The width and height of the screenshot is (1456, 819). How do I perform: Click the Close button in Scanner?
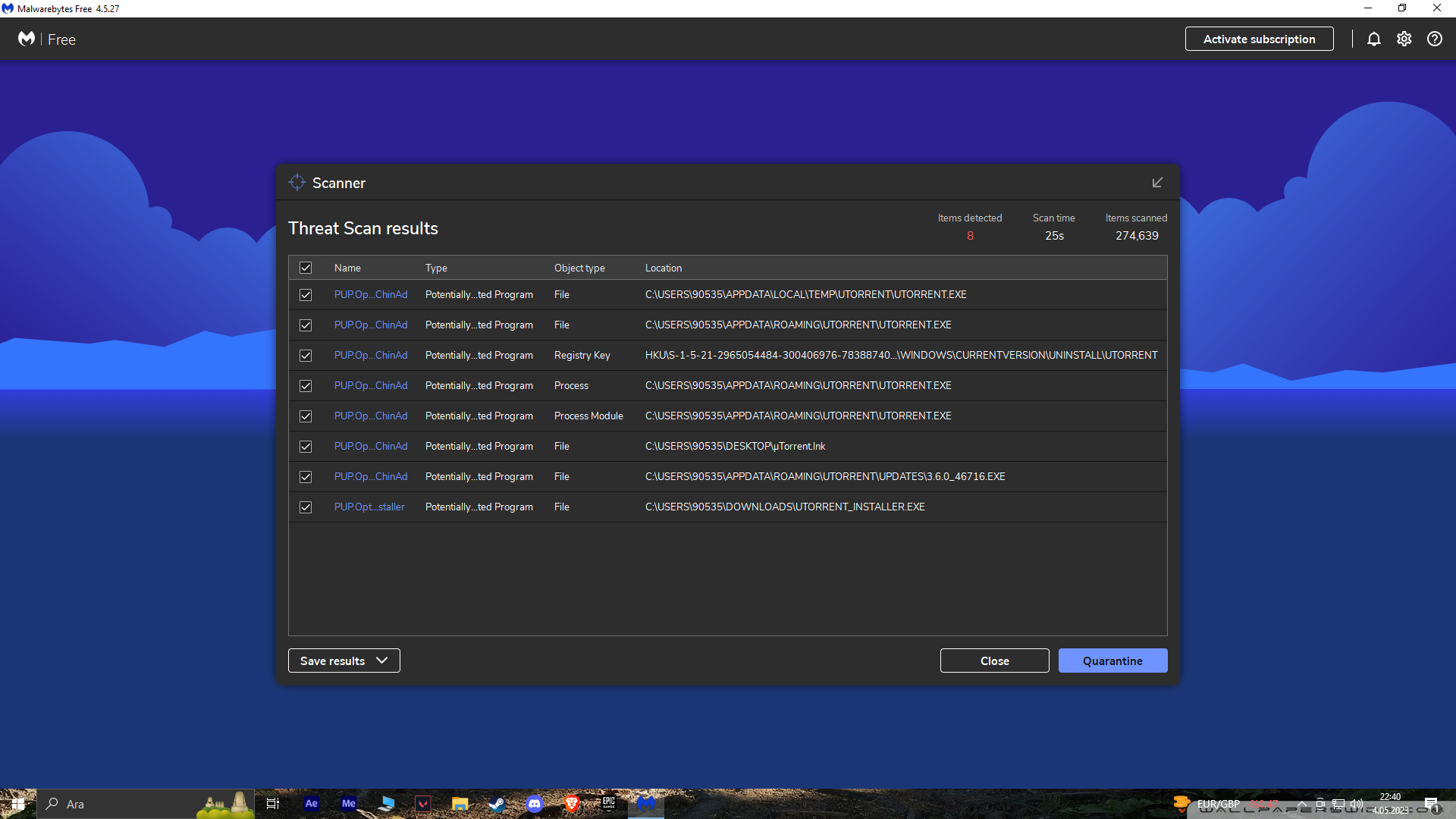994,661
